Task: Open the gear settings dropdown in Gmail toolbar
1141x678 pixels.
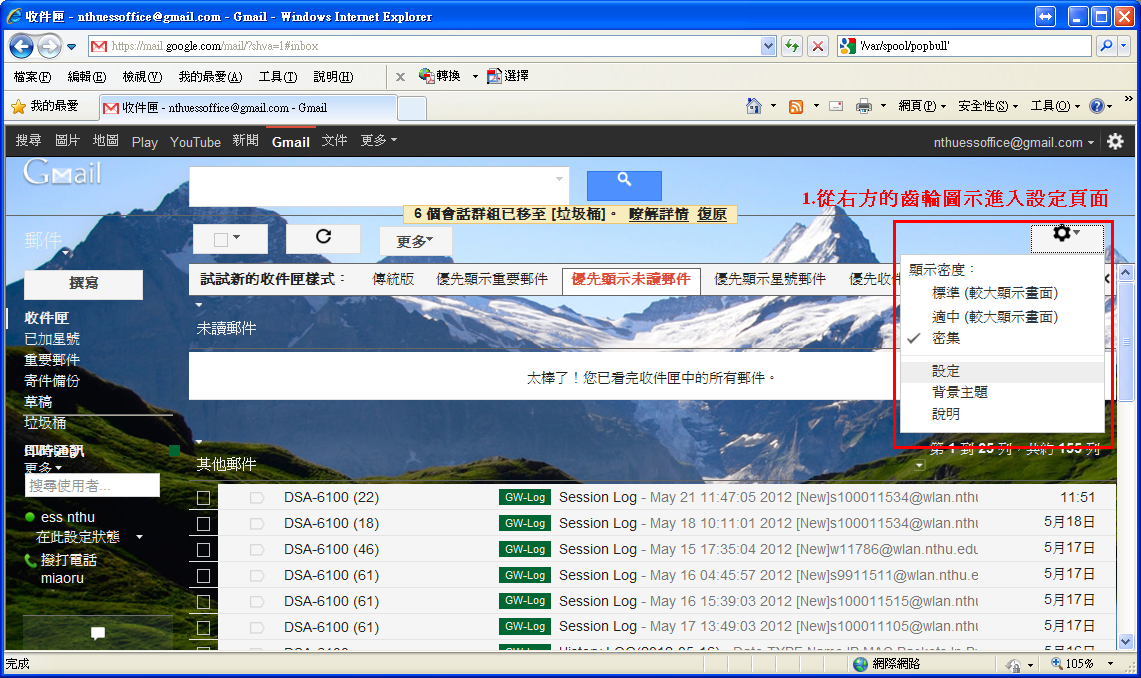Action: 1067,235
